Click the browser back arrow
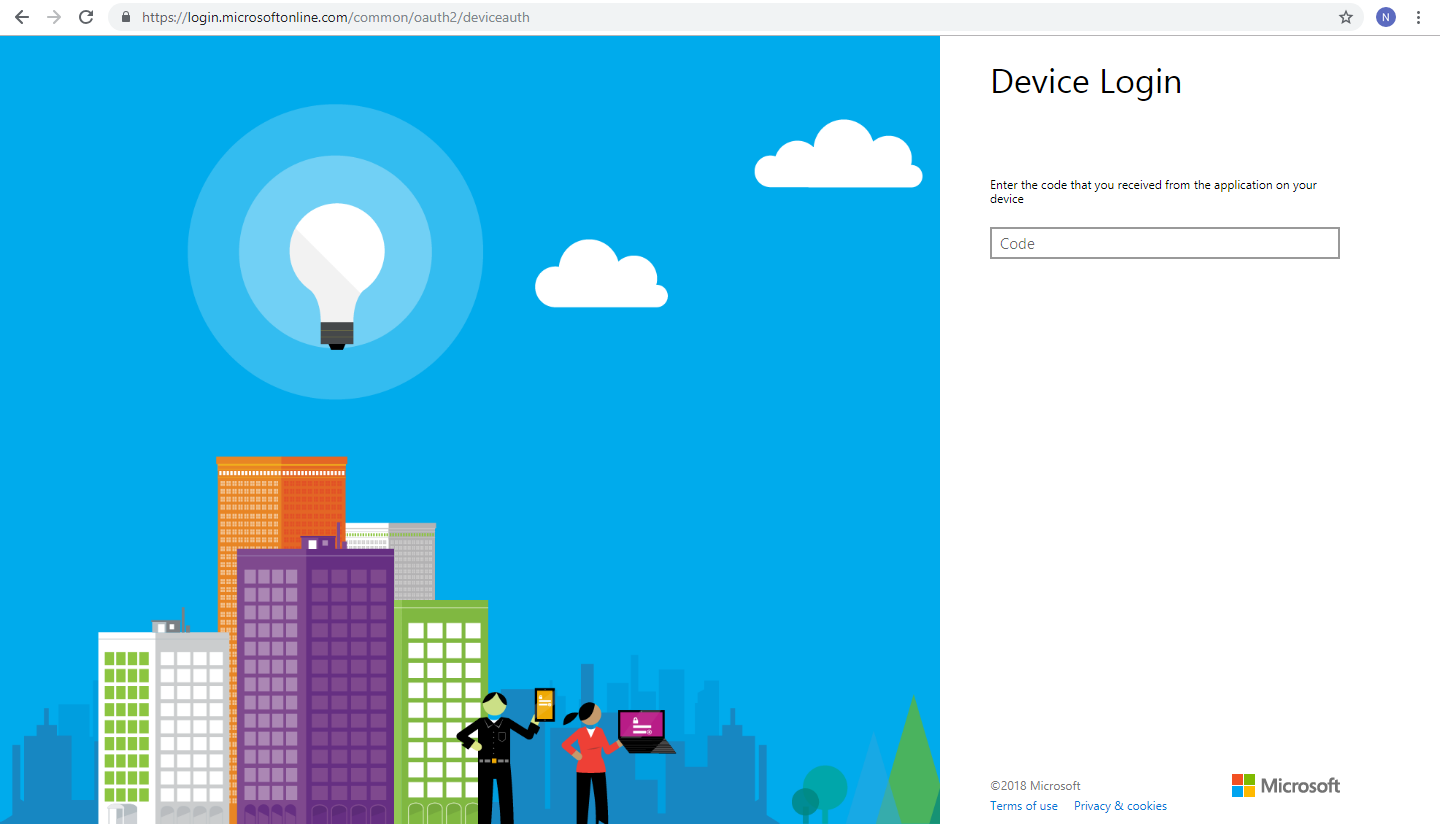Image resolution: width=1440 pixels, height=824 pixels. tap(22, 17)
